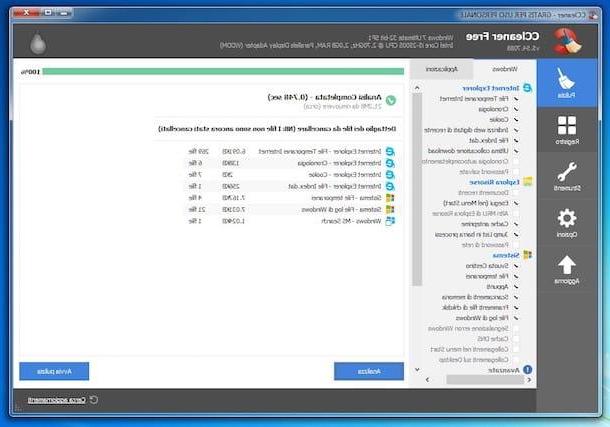
Task: Click the 100% progress label
Action: click(x=30, y=72)
